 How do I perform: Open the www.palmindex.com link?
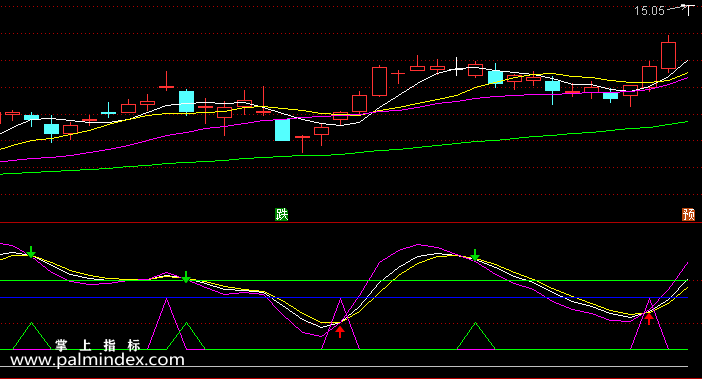point(97,360)
